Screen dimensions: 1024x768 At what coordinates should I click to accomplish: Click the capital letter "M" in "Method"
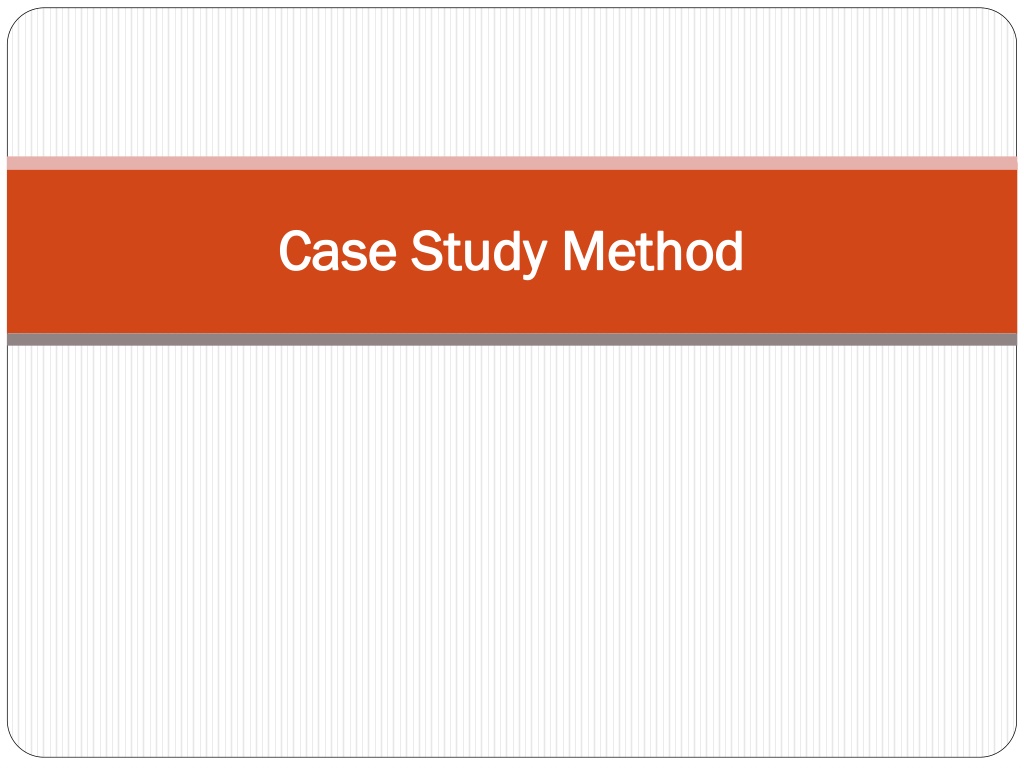click(583, 251)
